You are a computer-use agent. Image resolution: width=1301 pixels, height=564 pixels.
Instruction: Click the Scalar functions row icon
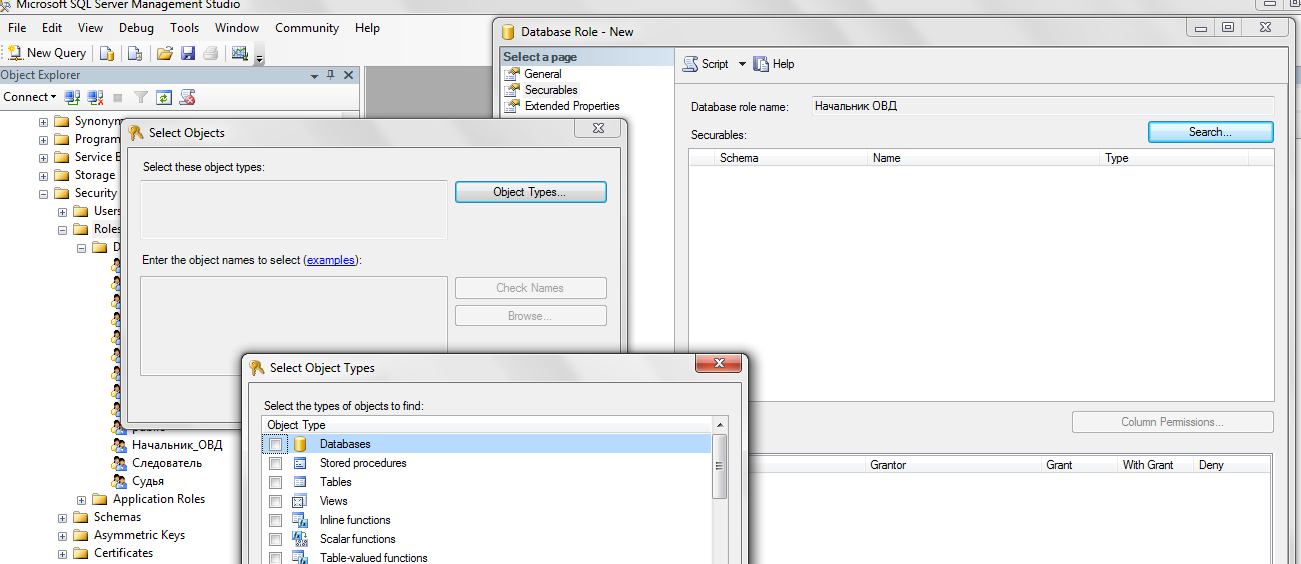pos(299,539)
